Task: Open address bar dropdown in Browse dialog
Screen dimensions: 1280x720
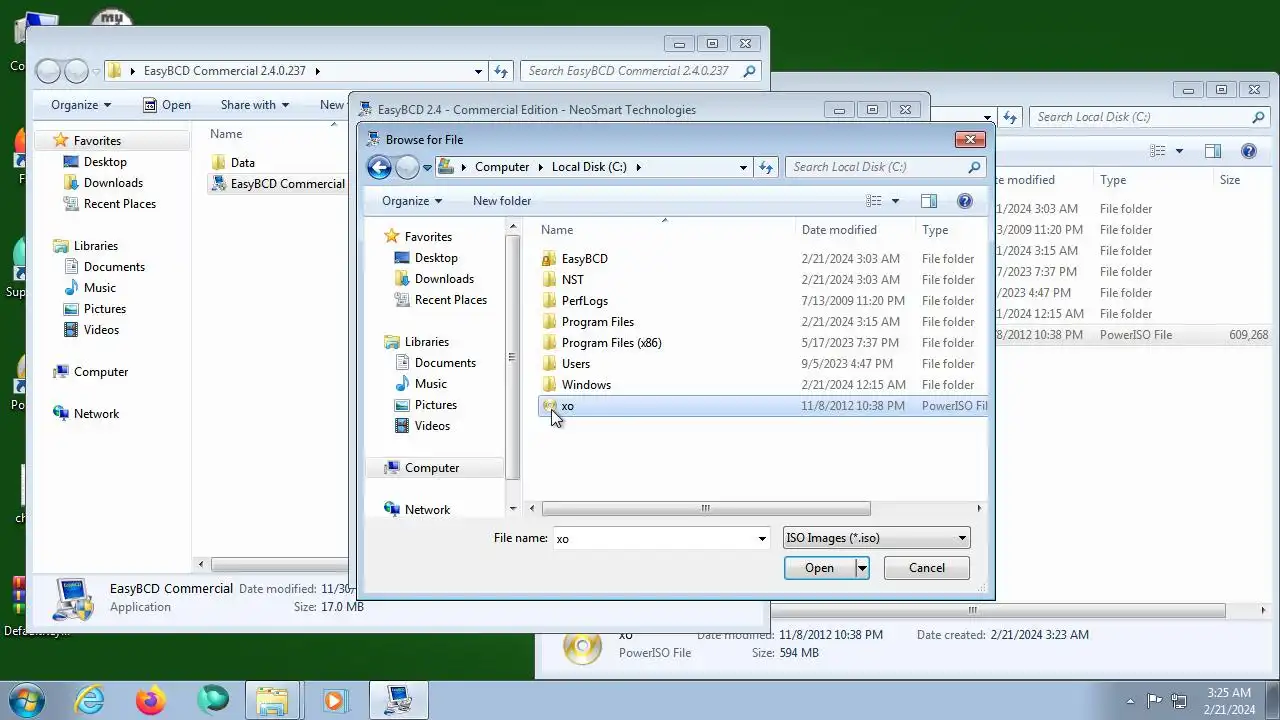Action: click(x=743, y=167)
